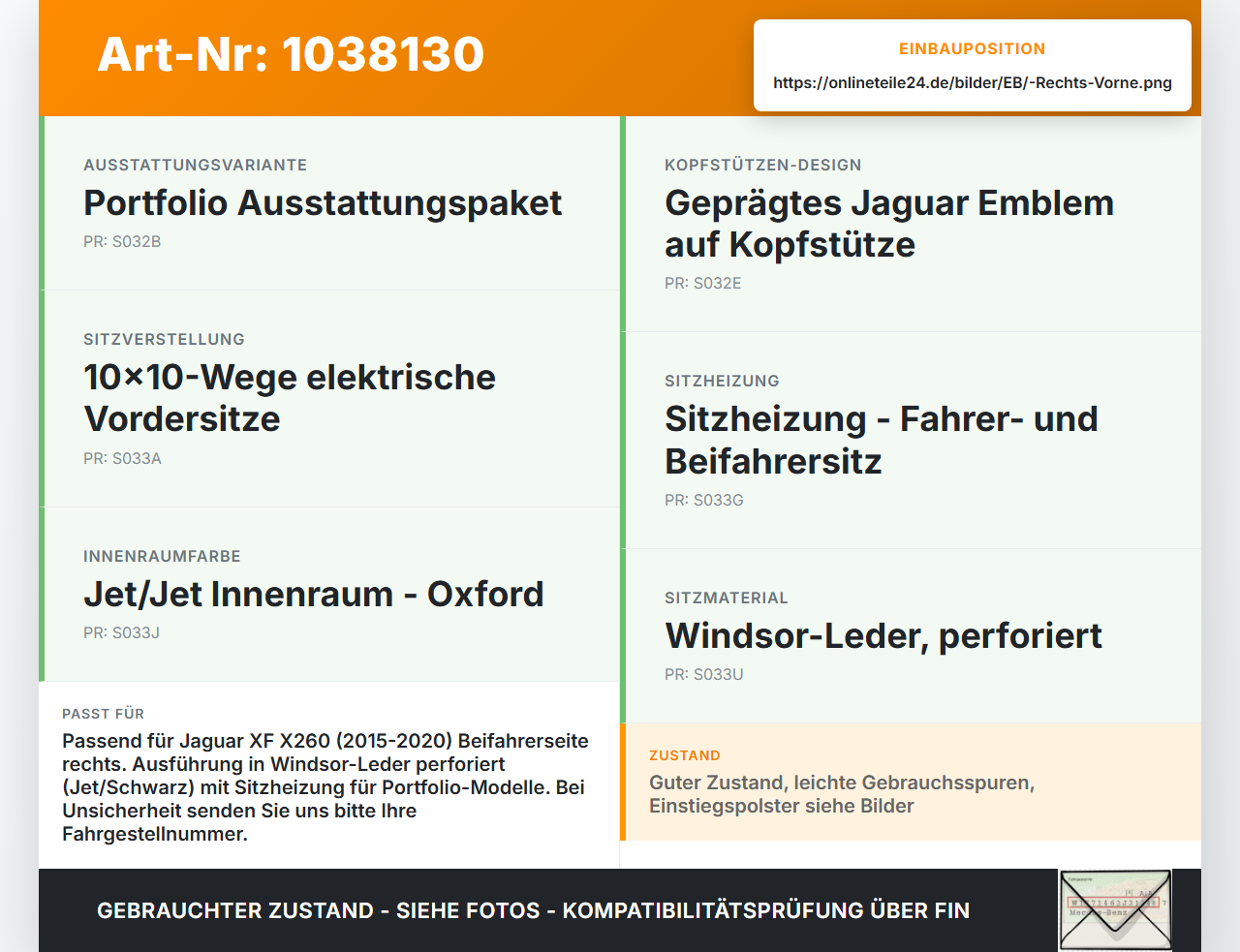Viewport: 1240px width, 952px height.
Task: Click the PR: S032B code
Action: coord(122,242)
